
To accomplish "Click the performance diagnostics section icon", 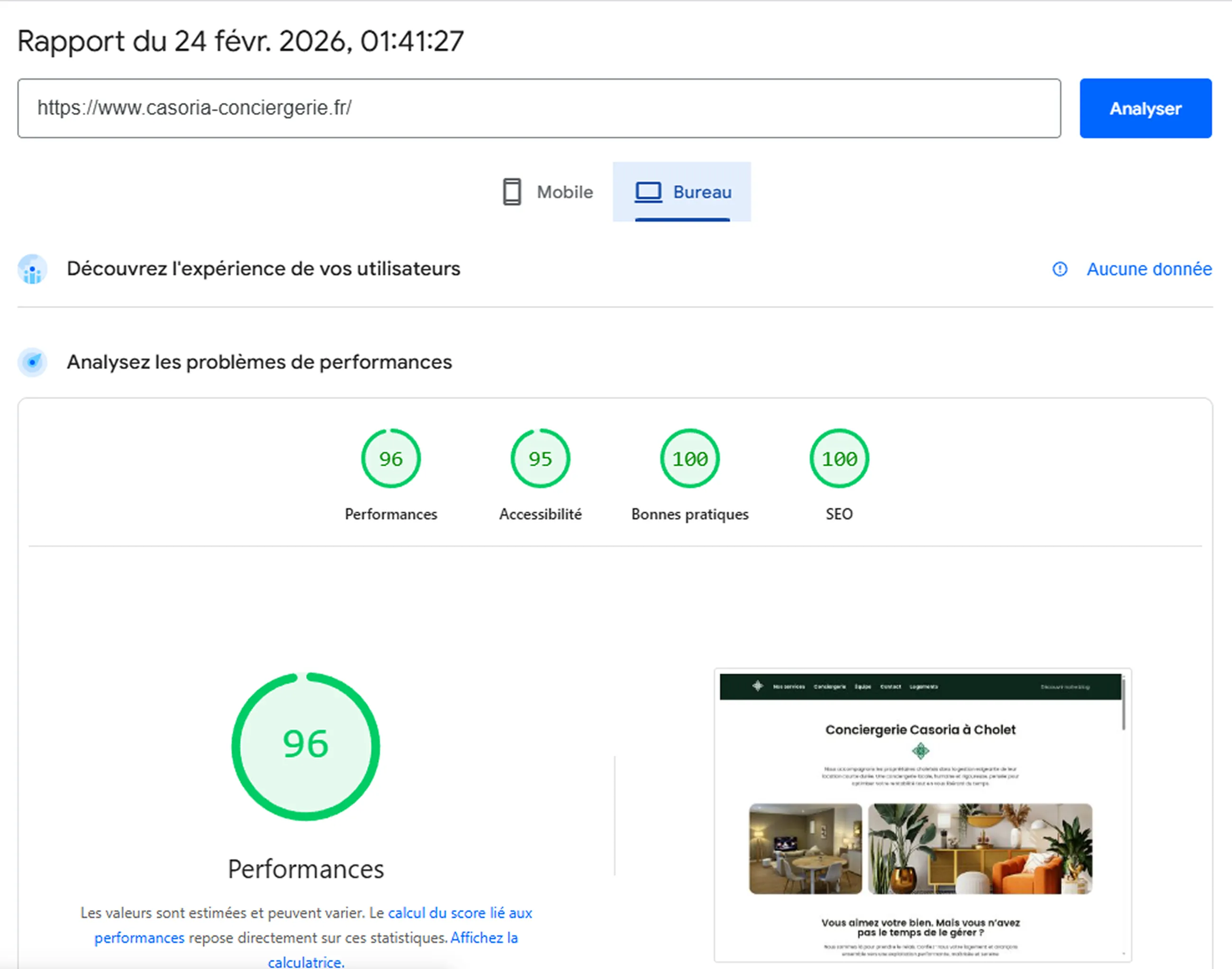I will click(x=32, y=362).
